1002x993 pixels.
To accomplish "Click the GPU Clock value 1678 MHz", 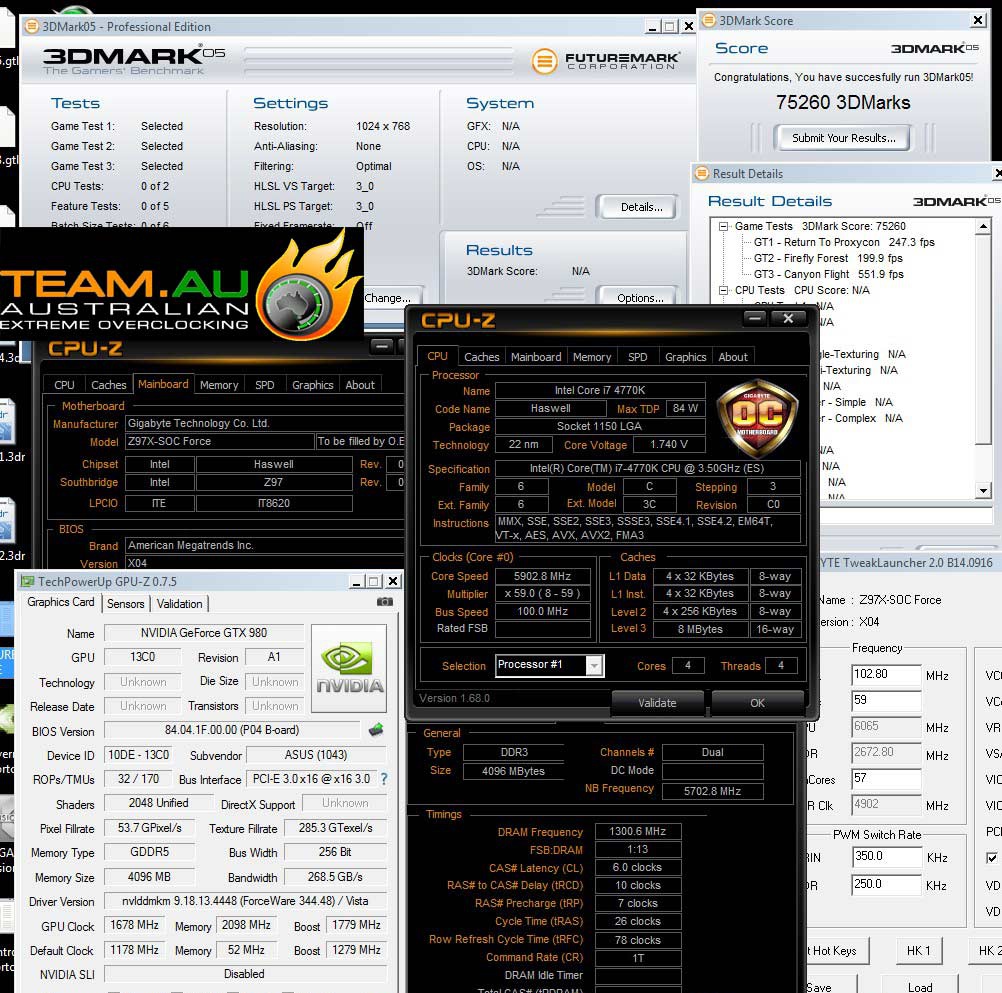I will pyautogui.click(x=134, y=925).
